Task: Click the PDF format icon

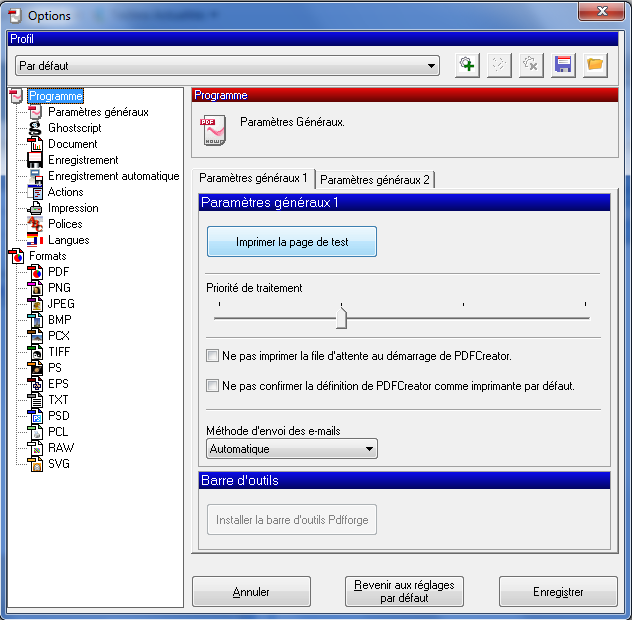Action: pyautogui.click(x=35, y=272)
